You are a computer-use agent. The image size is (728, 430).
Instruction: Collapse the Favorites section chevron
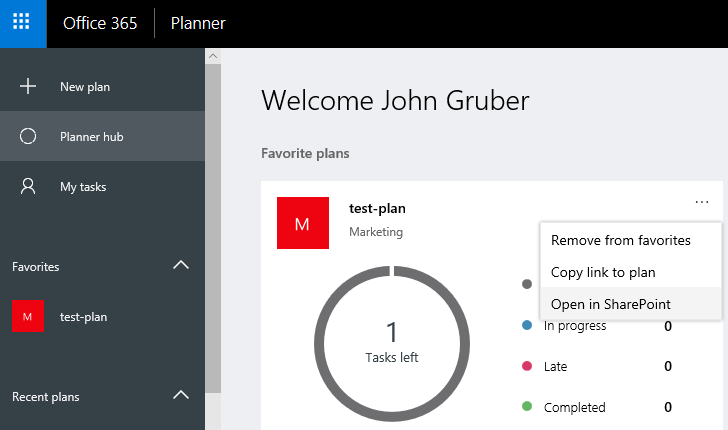coord(181,265)
